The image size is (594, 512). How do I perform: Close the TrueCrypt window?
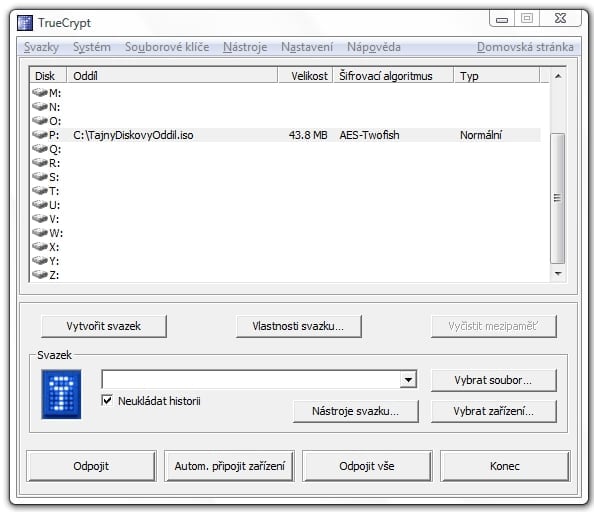coord(560,18)
